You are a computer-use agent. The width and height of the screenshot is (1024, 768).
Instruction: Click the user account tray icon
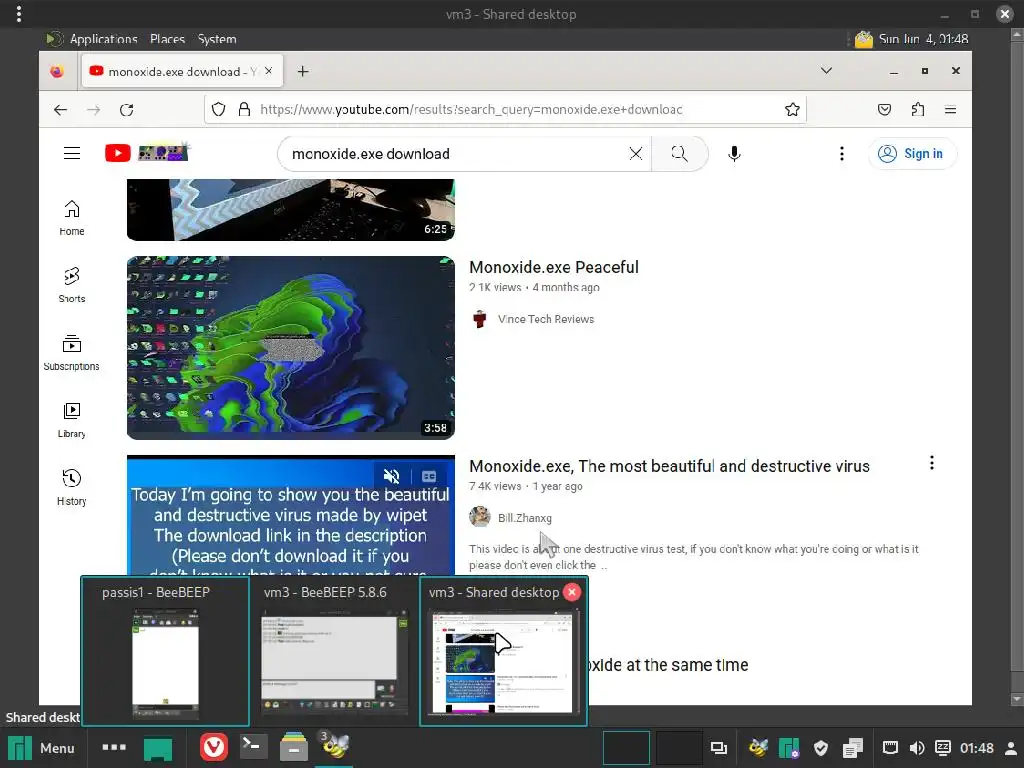tap(1010, 748)
